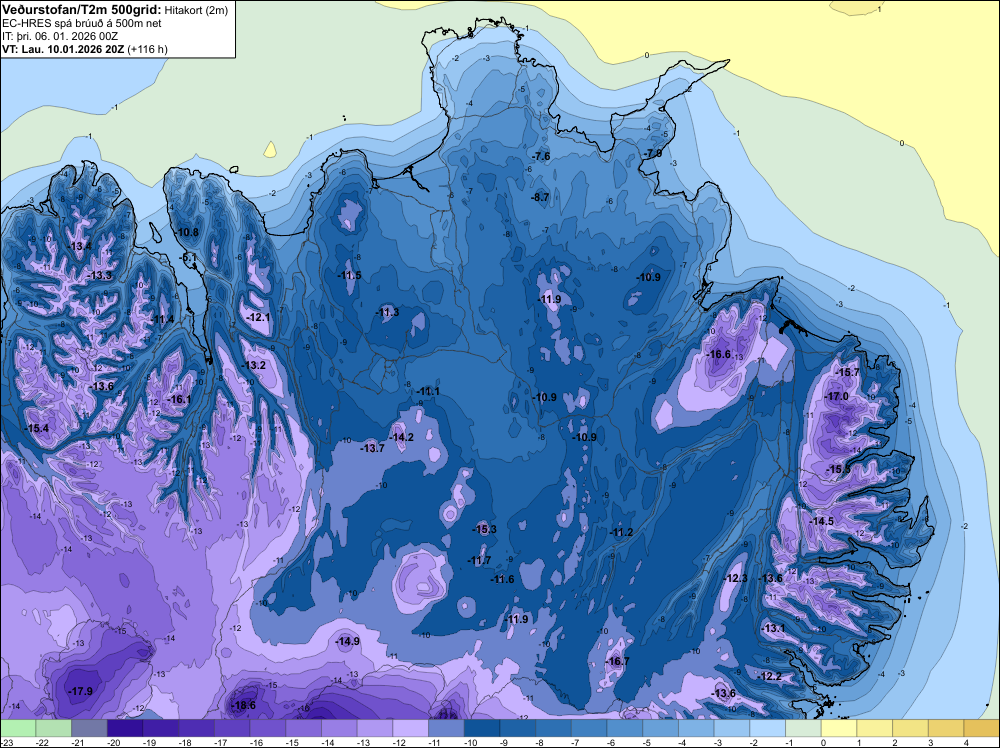The image size is (1000, 748).
Task: Click the -12.3 temperature value on the map
Action: (x=735, y=578)
